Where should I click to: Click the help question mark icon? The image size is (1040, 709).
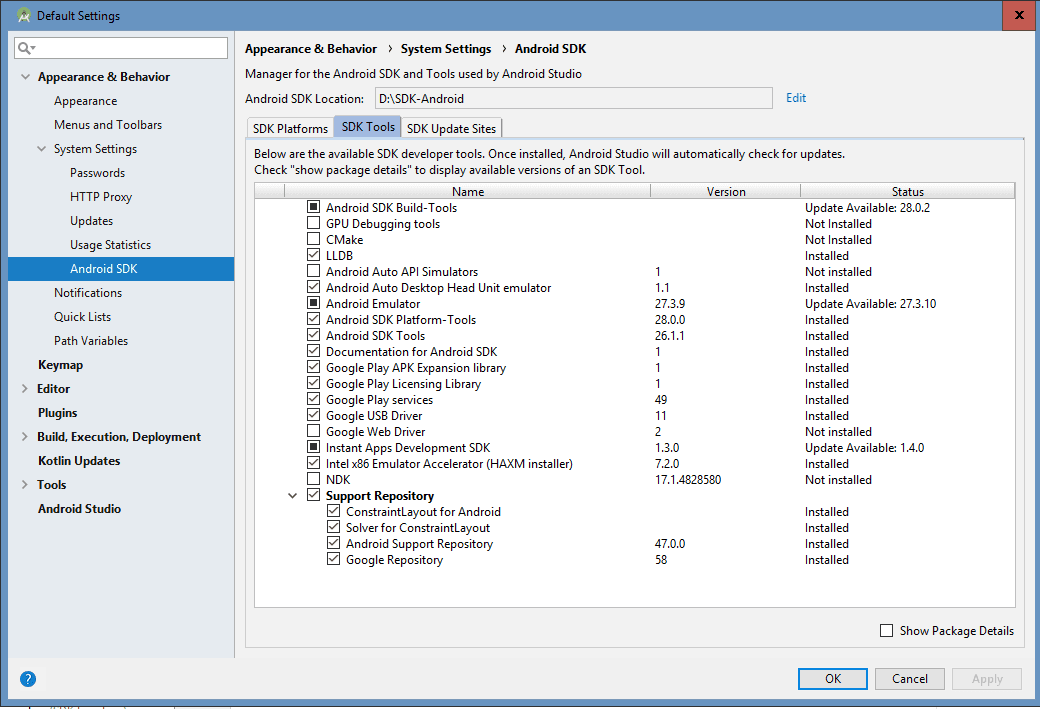tap(28, 678)
